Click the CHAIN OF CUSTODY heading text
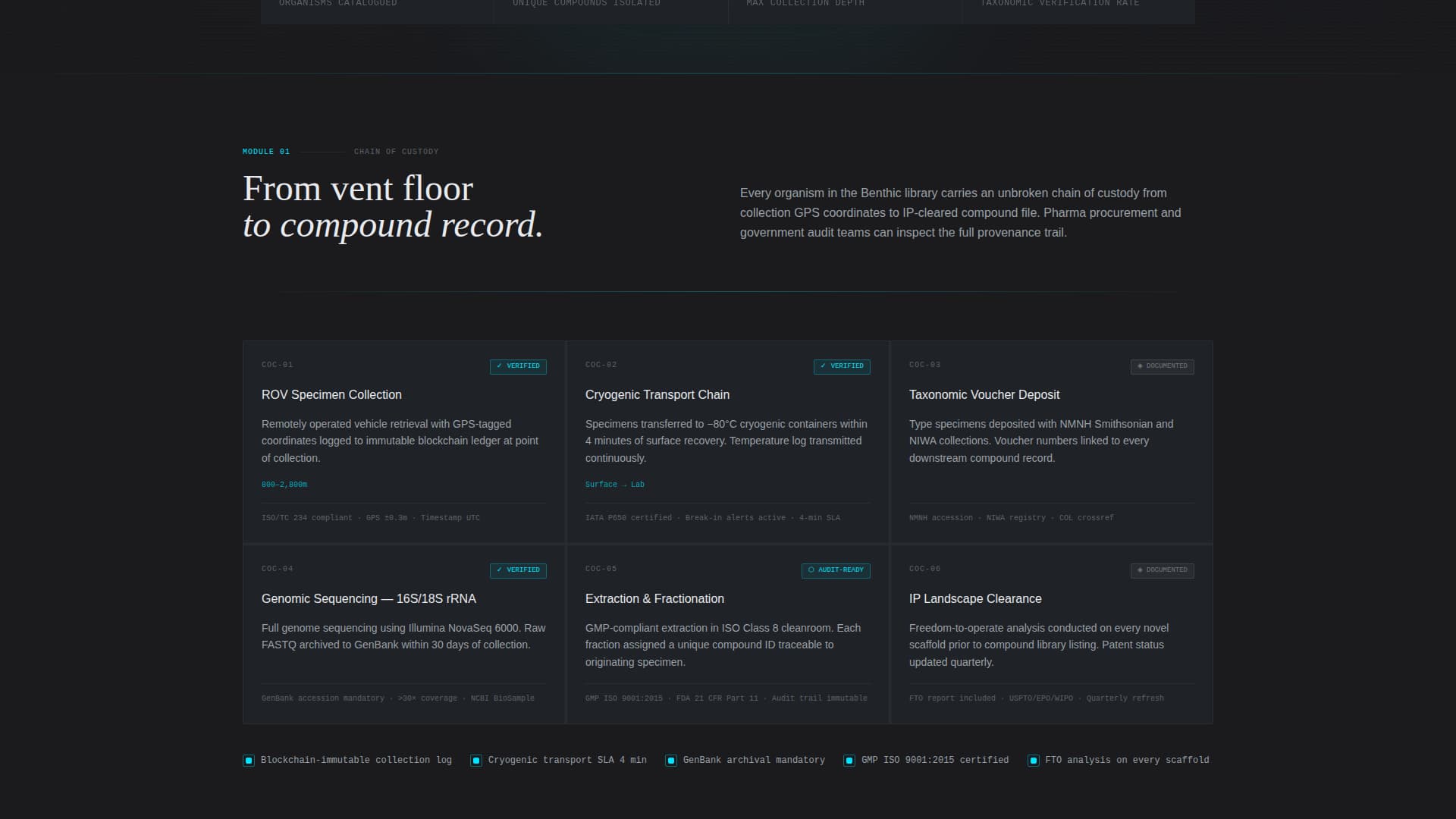This screenshot has width=1456, height=819. coord(397,151)
